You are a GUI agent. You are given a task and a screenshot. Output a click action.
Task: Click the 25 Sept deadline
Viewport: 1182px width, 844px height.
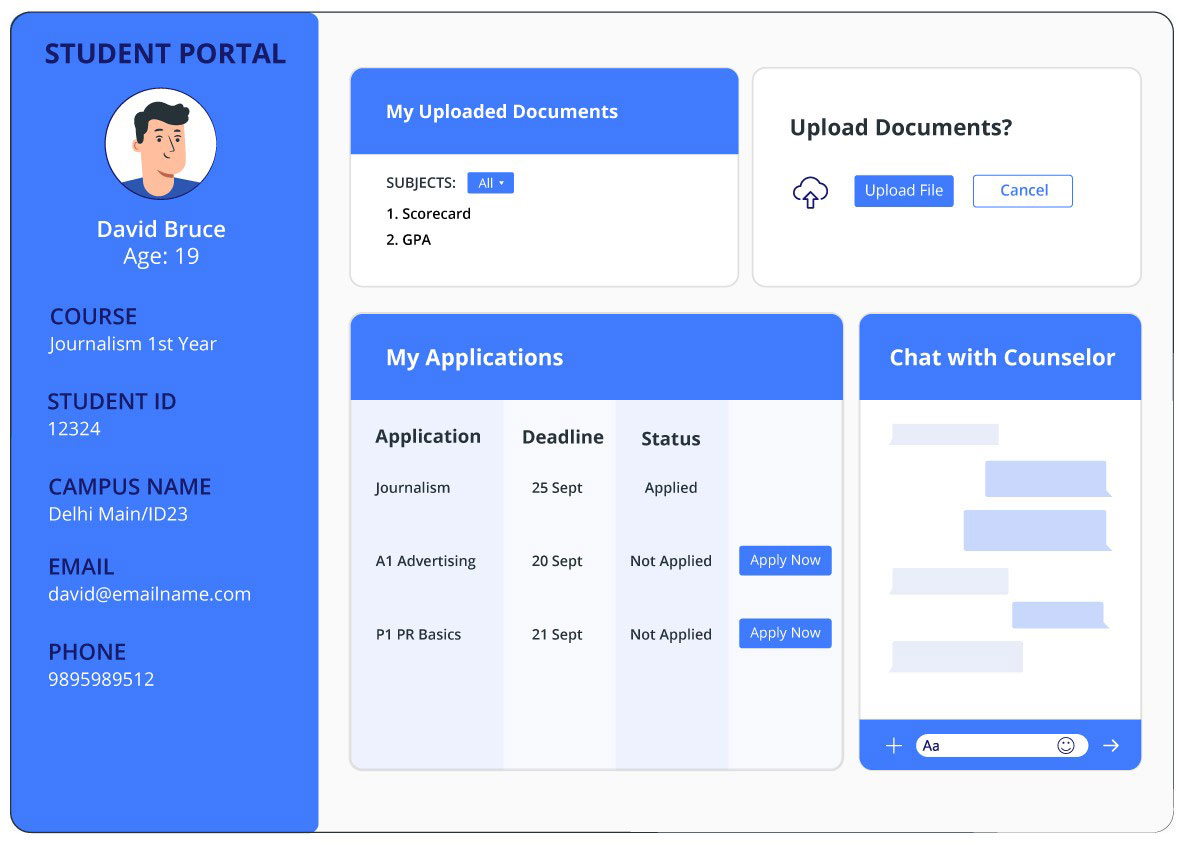click(557, 488)
